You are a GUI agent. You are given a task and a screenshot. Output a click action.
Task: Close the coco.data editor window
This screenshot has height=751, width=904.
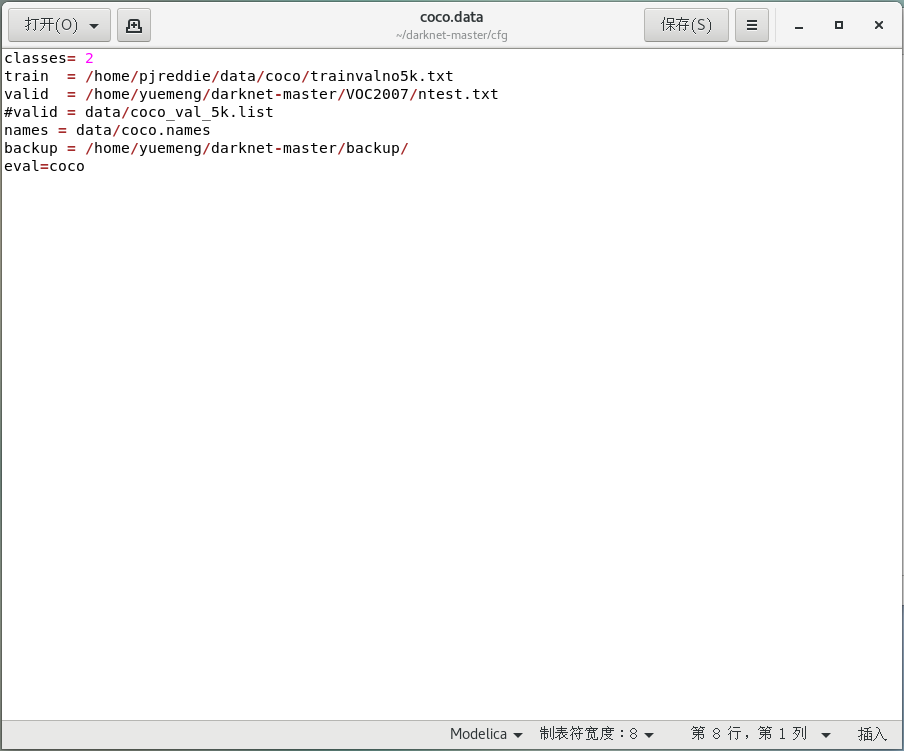(879, 26)
